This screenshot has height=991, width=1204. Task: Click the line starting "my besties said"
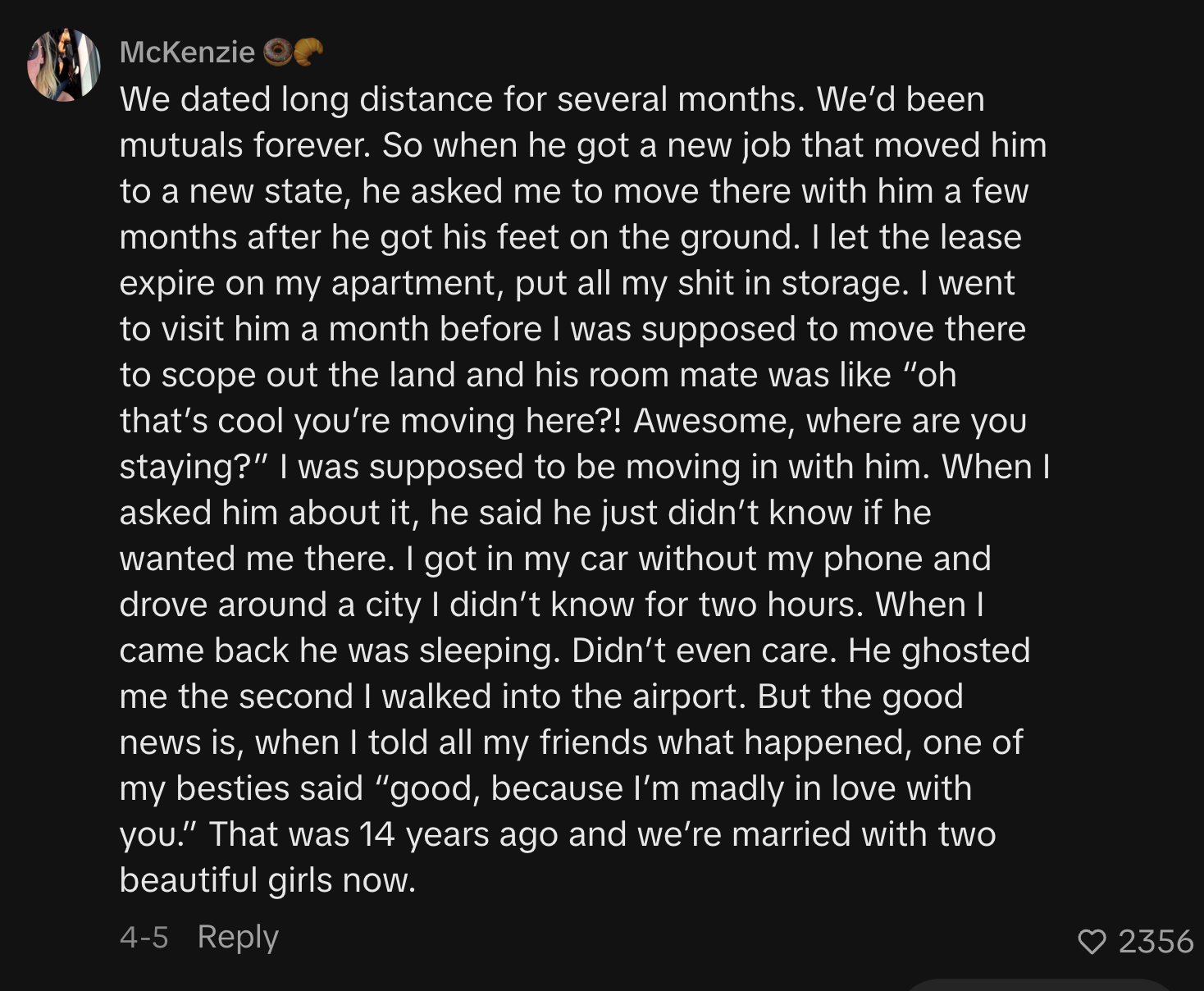coord(545,788)
